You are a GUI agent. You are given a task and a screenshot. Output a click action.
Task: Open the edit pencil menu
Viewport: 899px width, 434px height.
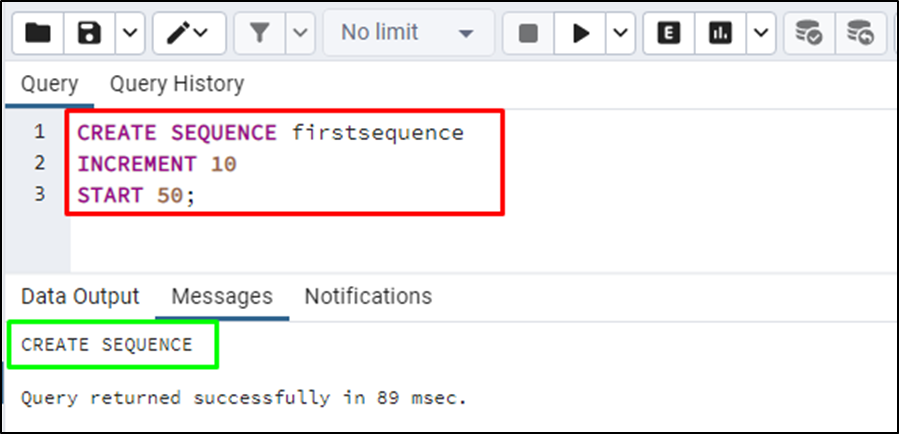[189, 34]
